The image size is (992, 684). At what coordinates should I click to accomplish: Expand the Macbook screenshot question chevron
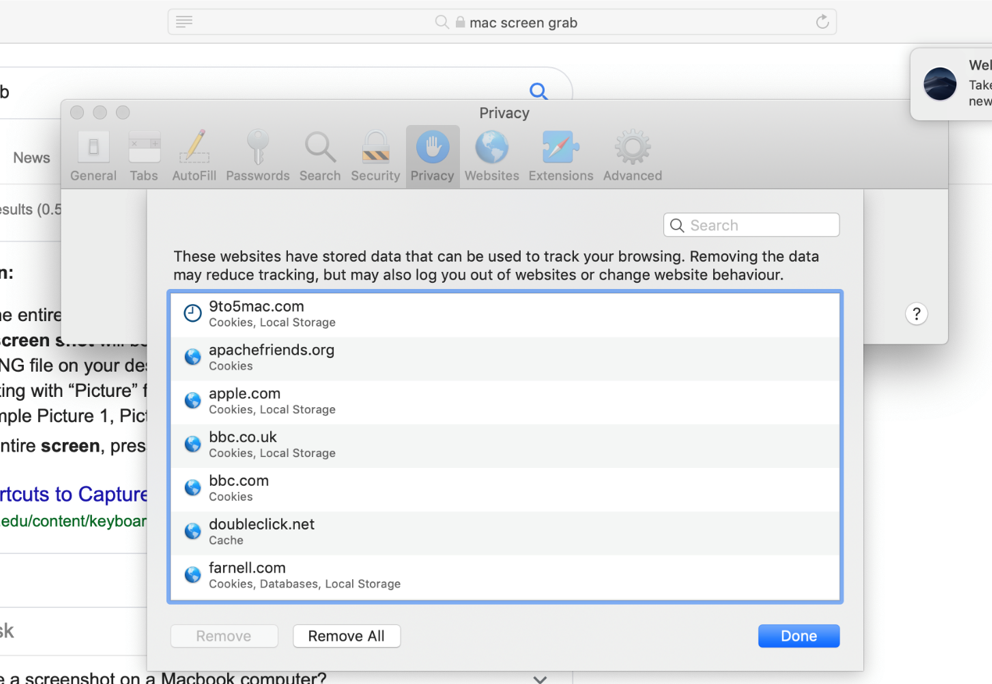click(x=540, y=678)
